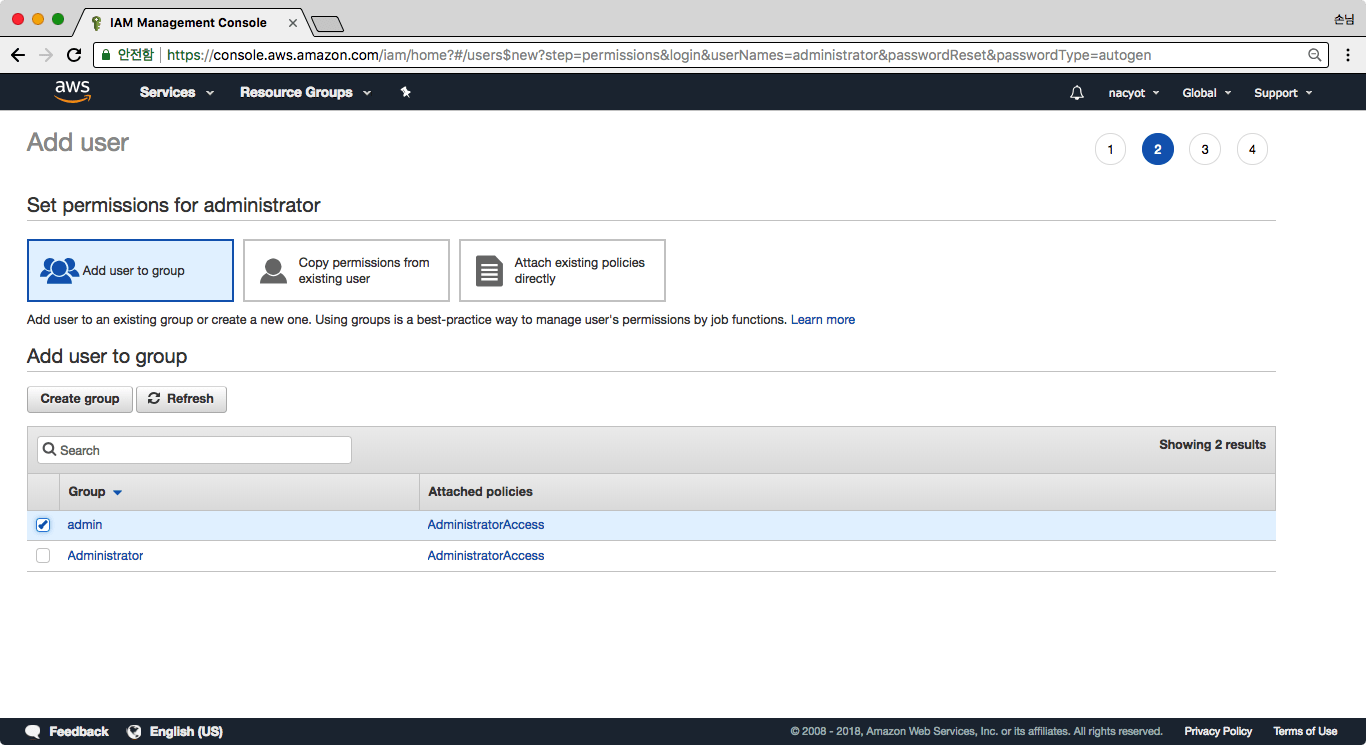
Task: Open the Terms of Use link
Action: click(1305, 731)
